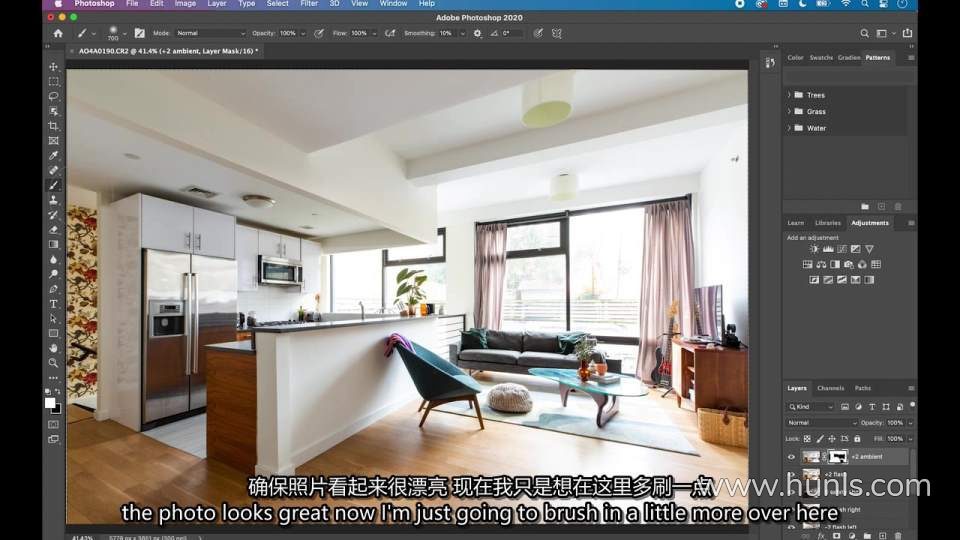Switch to the Channels tab
This screenshot has width=960, height=540.
830,388
